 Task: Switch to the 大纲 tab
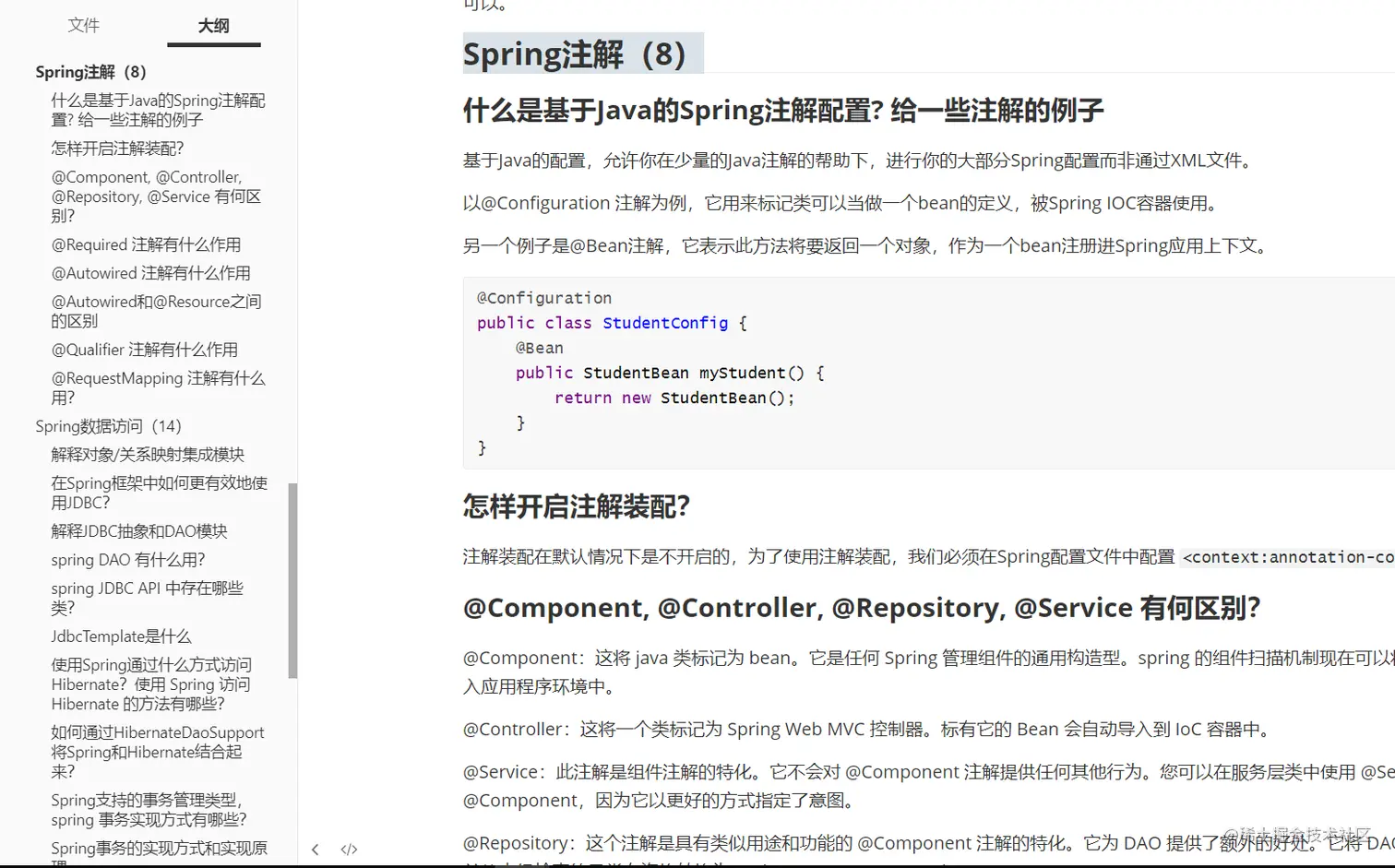213,26
